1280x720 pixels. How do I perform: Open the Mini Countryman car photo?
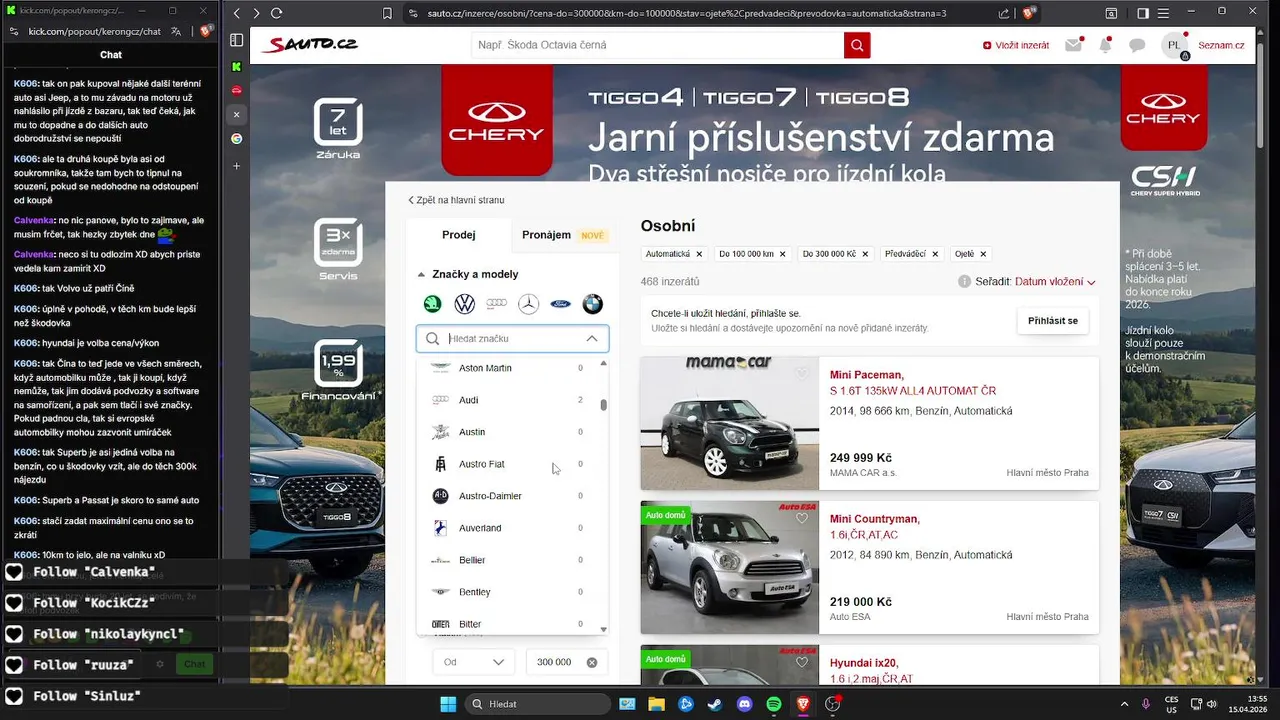click(x=729, y=567)
